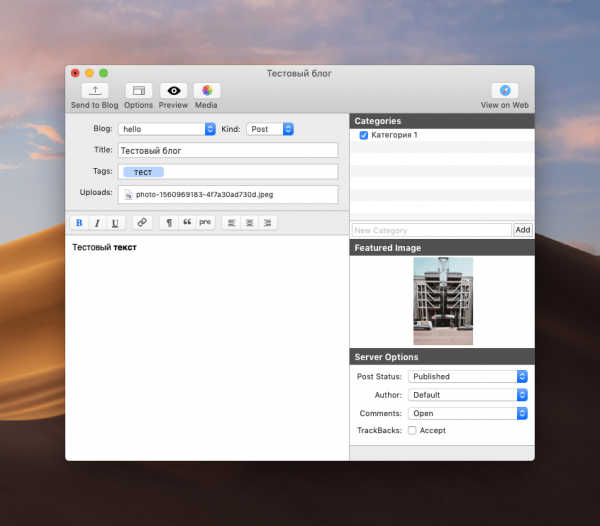Open the Author dropdown showing Default
This screenshot has width=600, height=526.
pyautogui.click(x=468, y=395)
